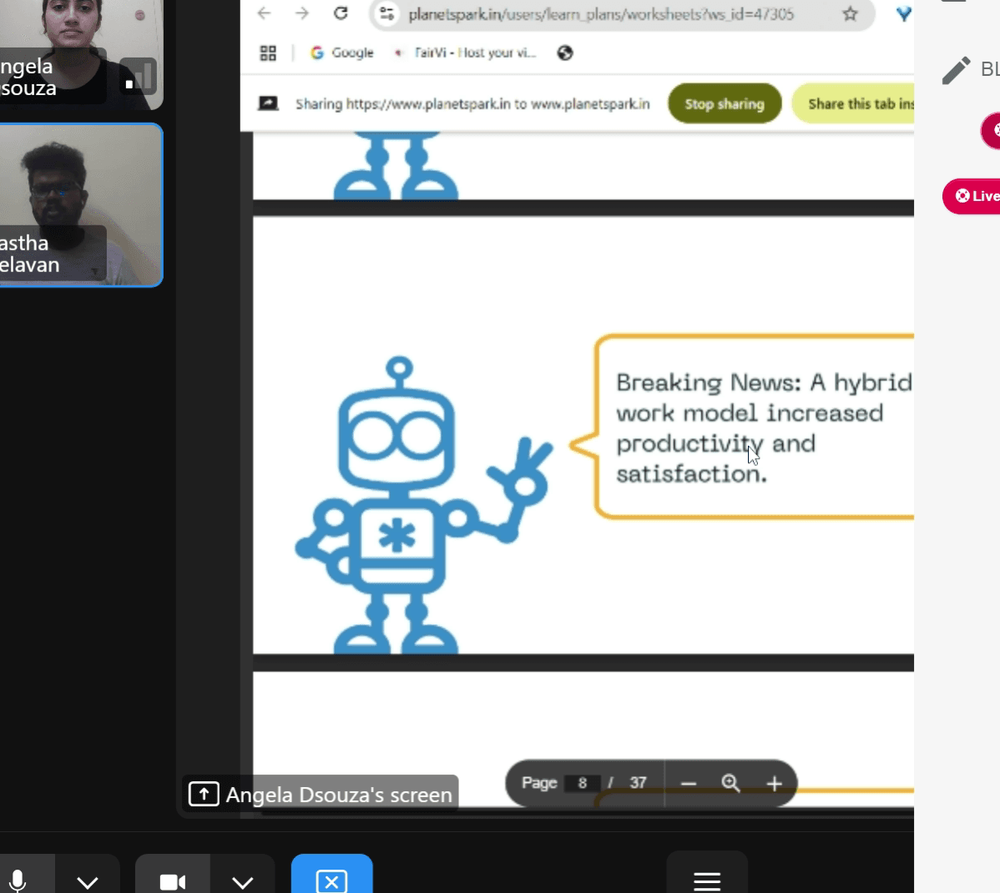This screenshot has width=1000, height=893.
Task: Click the page number field showing 8
Action: [x=582, y=783]
